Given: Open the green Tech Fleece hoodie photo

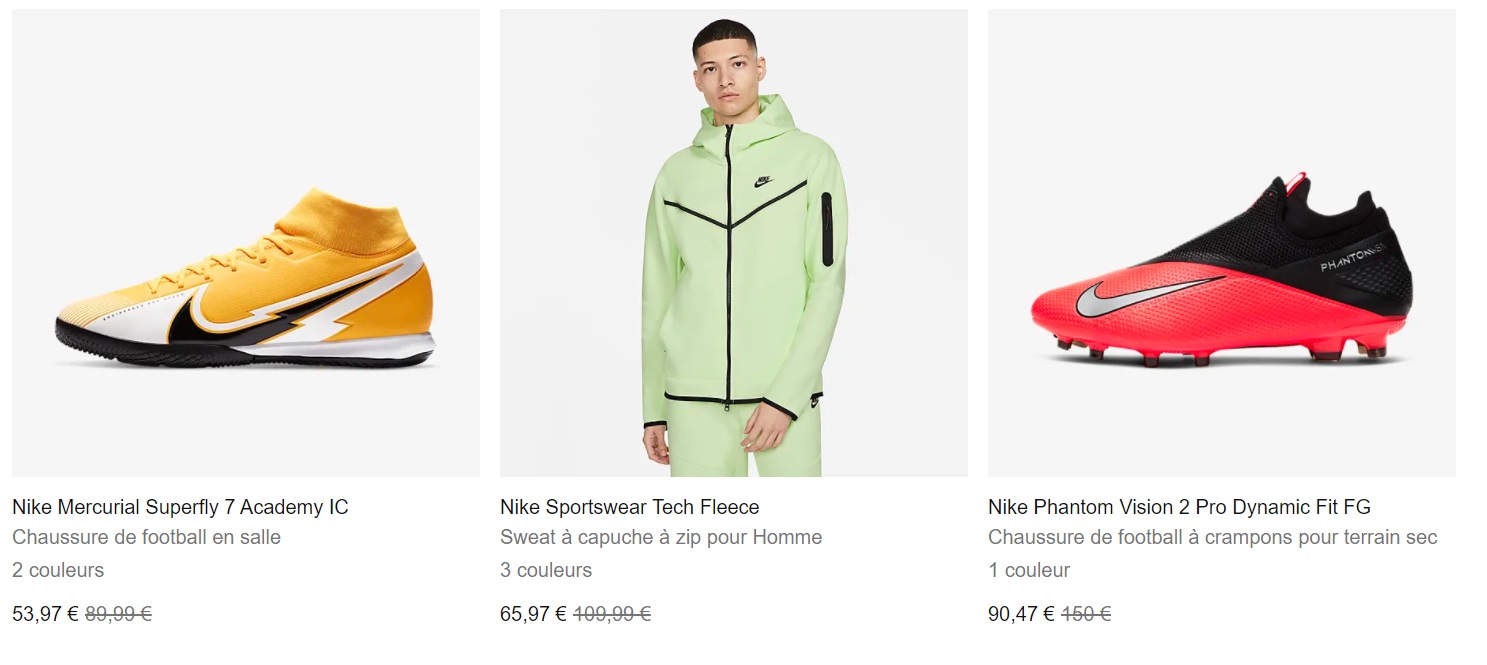Looking at the screenshot, I should [x=733, y=243].
